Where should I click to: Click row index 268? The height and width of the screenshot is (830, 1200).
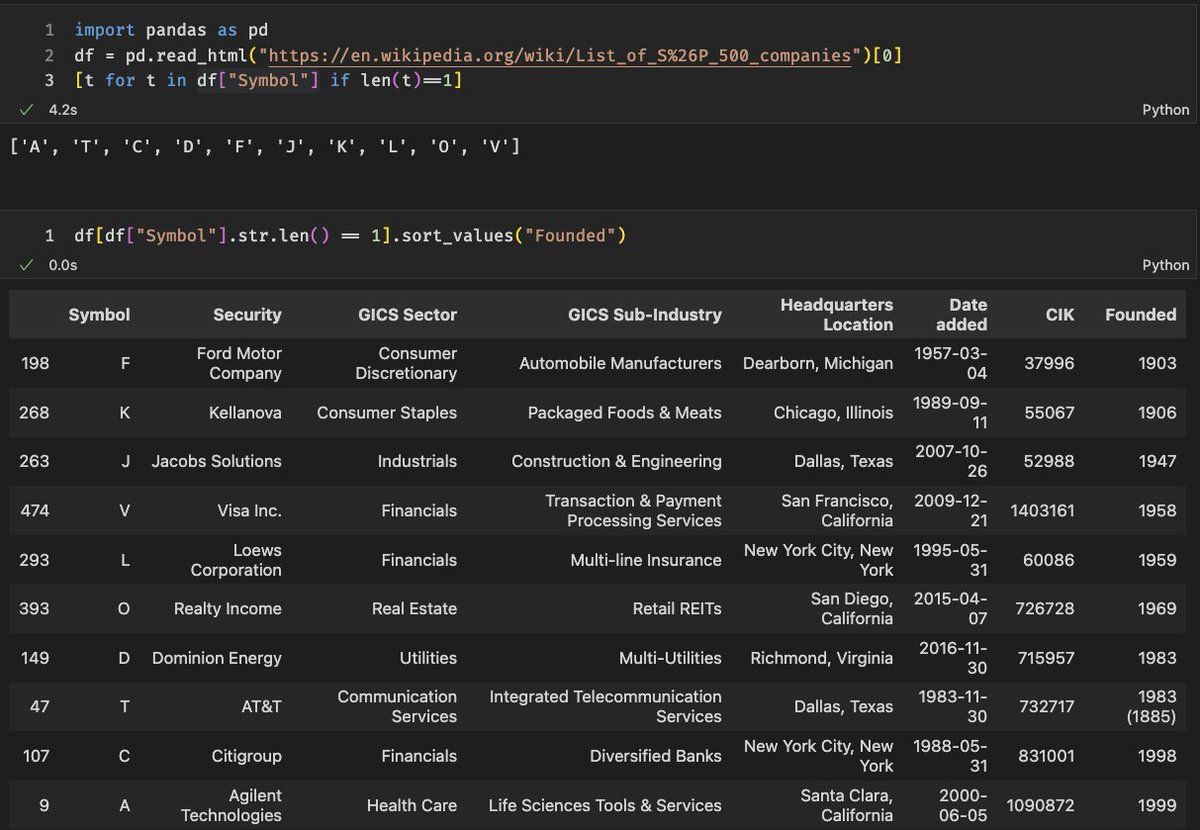(34, 412)
